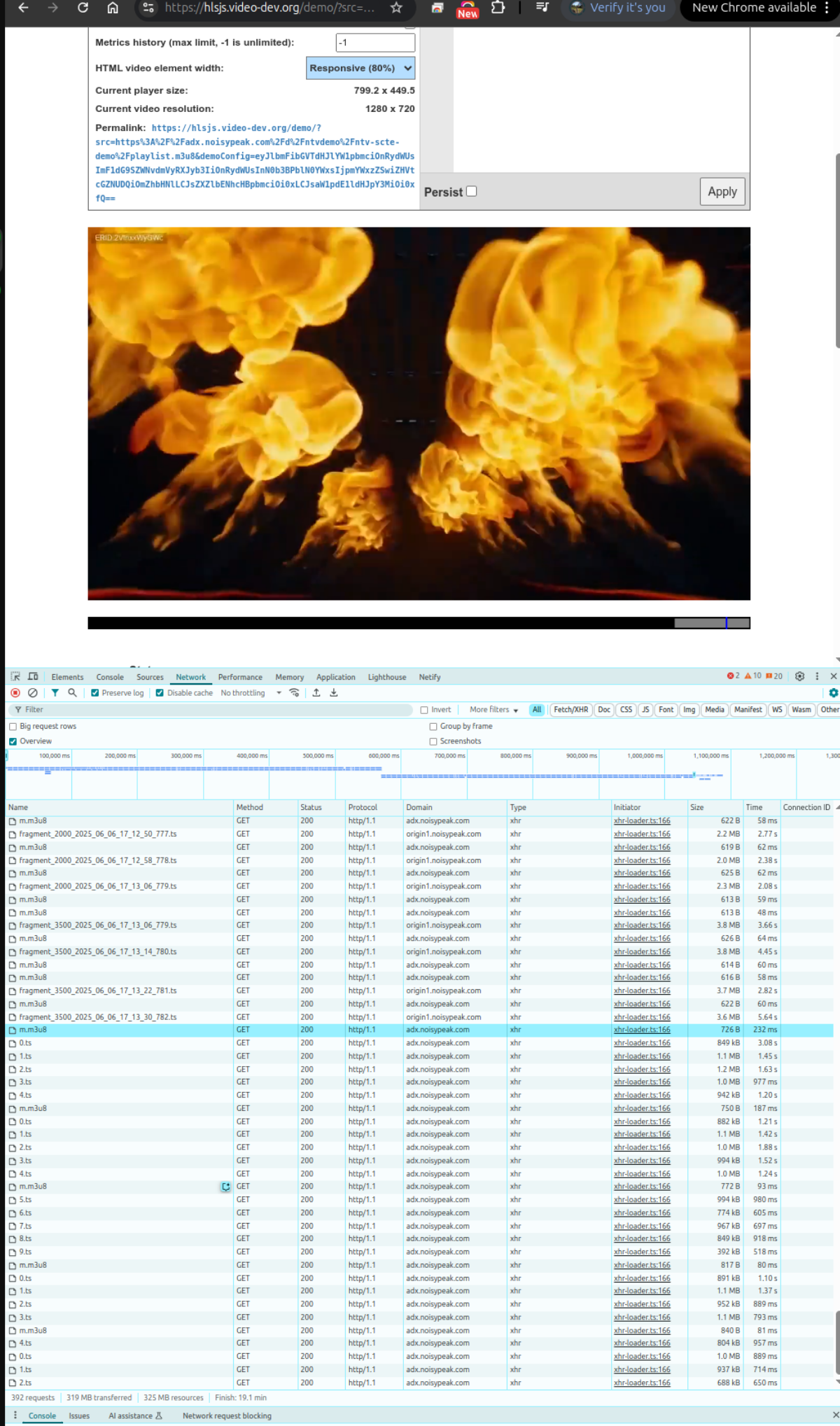The height and width of the screenshot is (1426, 840).
Task: Uncheck Overview checkbox
Action: (x=13, y=741)
